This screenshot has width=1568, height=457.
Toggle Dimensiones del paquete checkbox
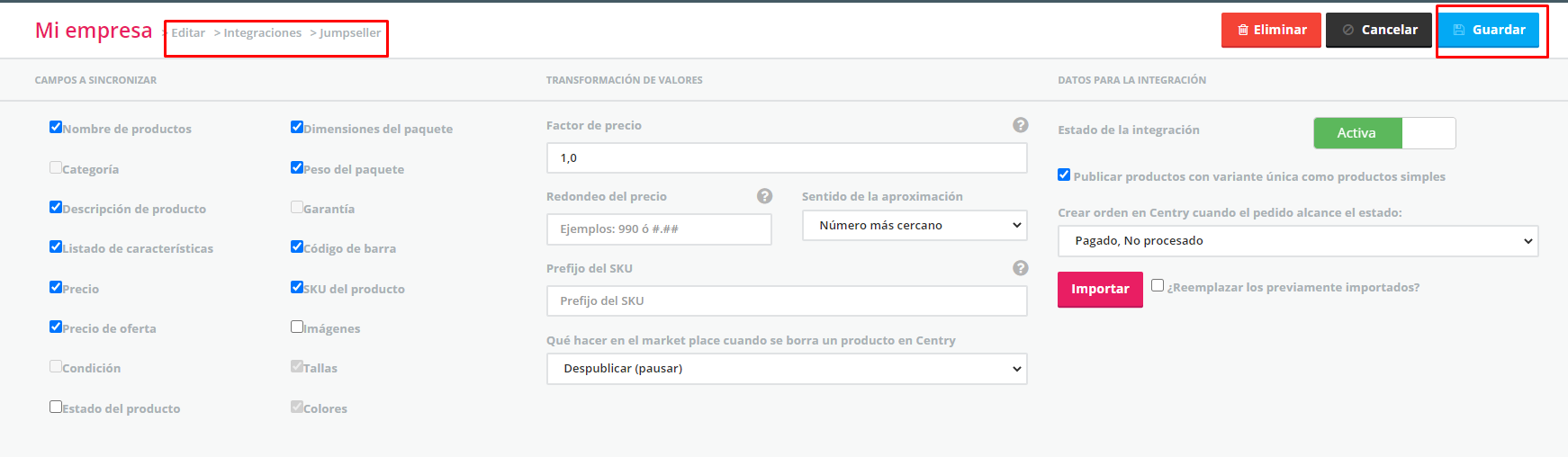pos(297,127)
